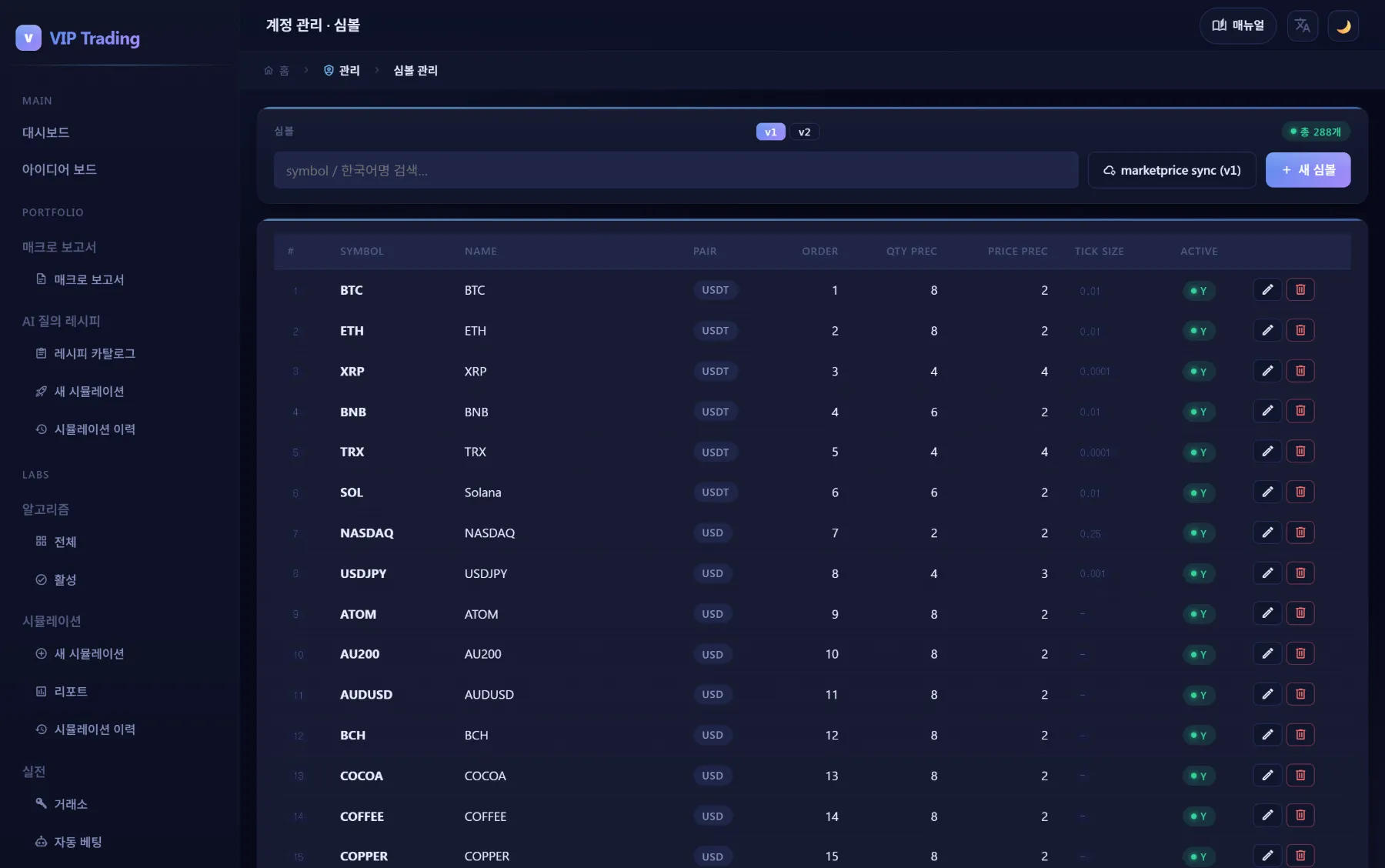Delete the AUDUSD symbol row
This screenshot has height=868, width=1385.
1300,694
